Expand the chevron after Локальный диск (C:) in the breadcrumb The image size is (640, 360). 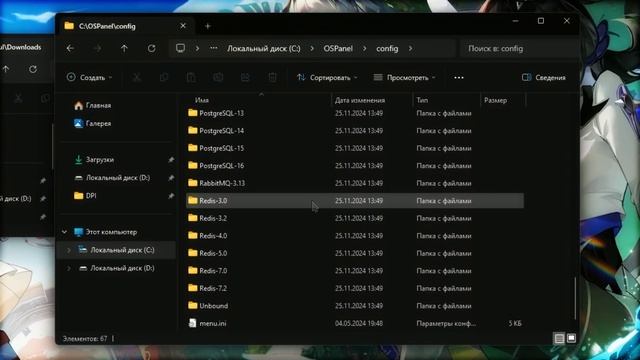tap(312, 49)
